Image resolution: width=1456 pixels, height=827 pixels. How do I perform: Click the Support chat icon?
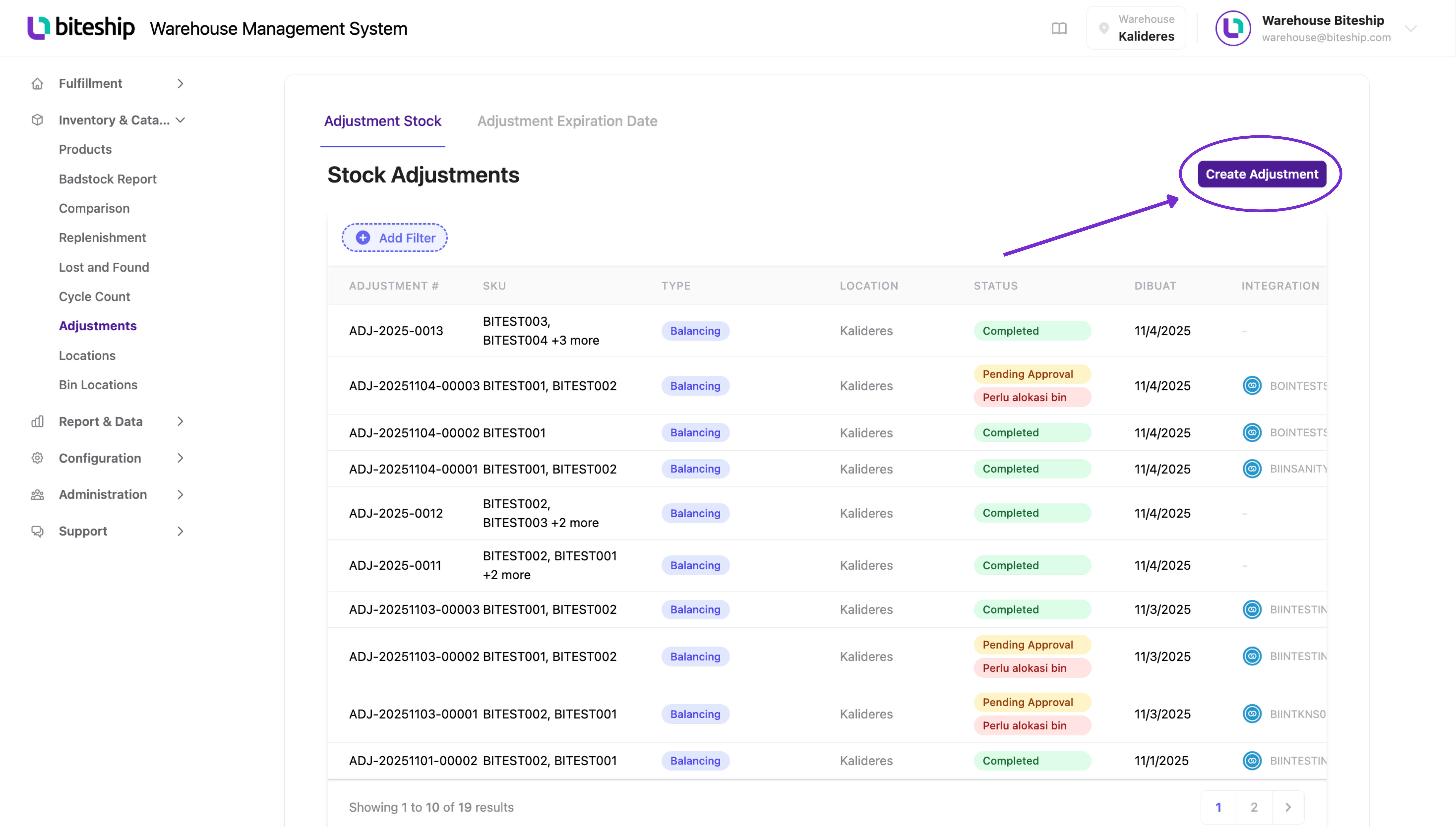coord(38,531)
